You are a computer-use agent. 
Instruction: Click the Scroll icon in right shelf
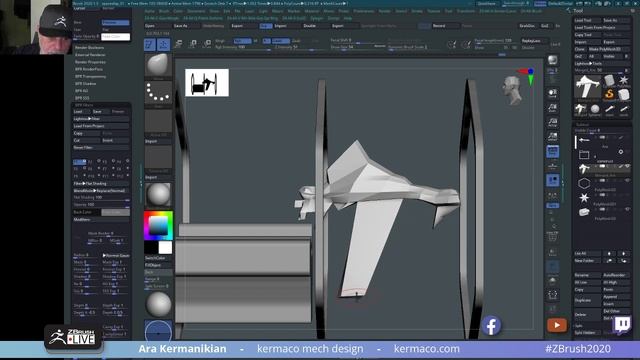553,93
